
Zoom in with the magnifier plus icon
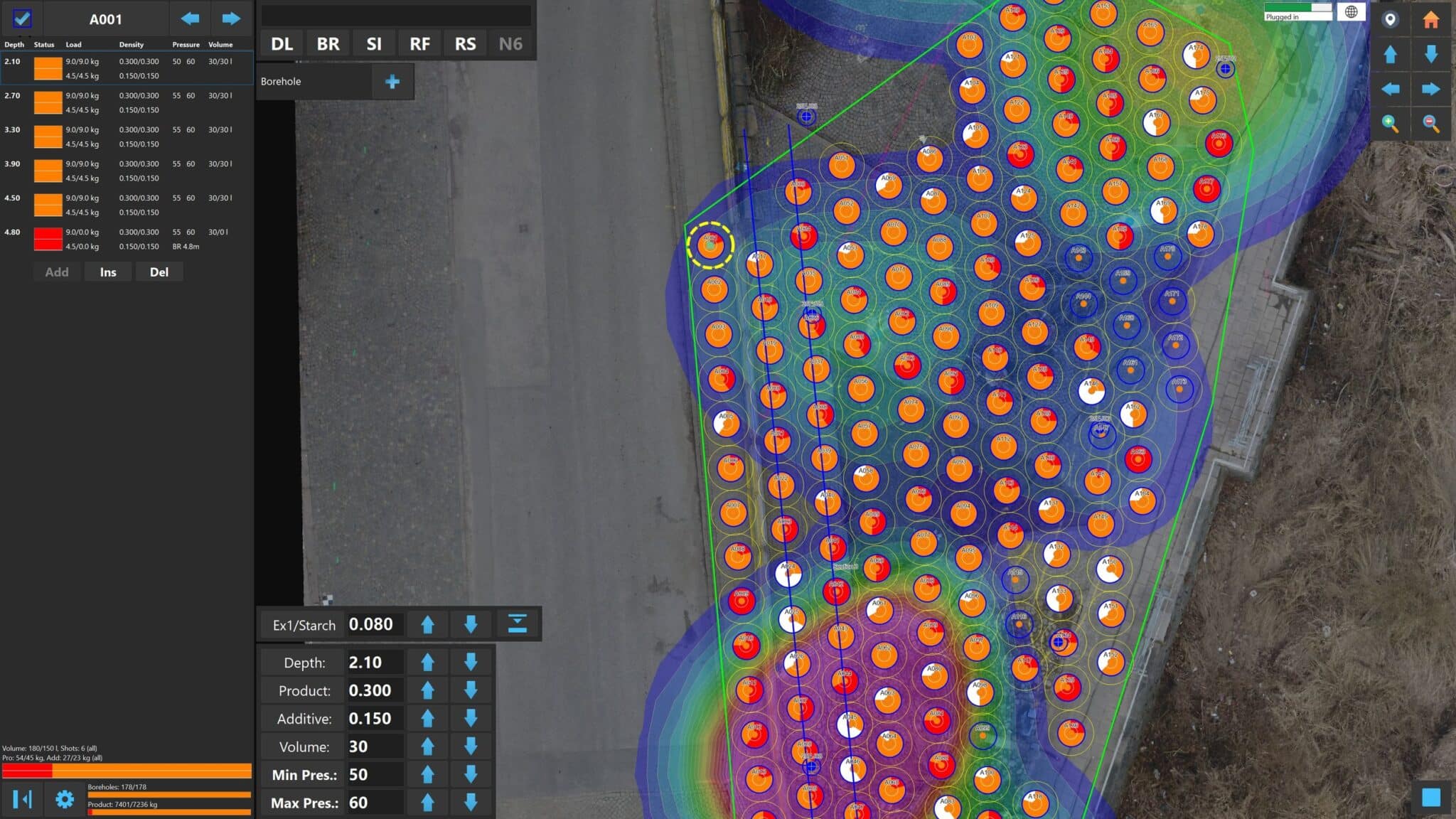coord(1390,124)
